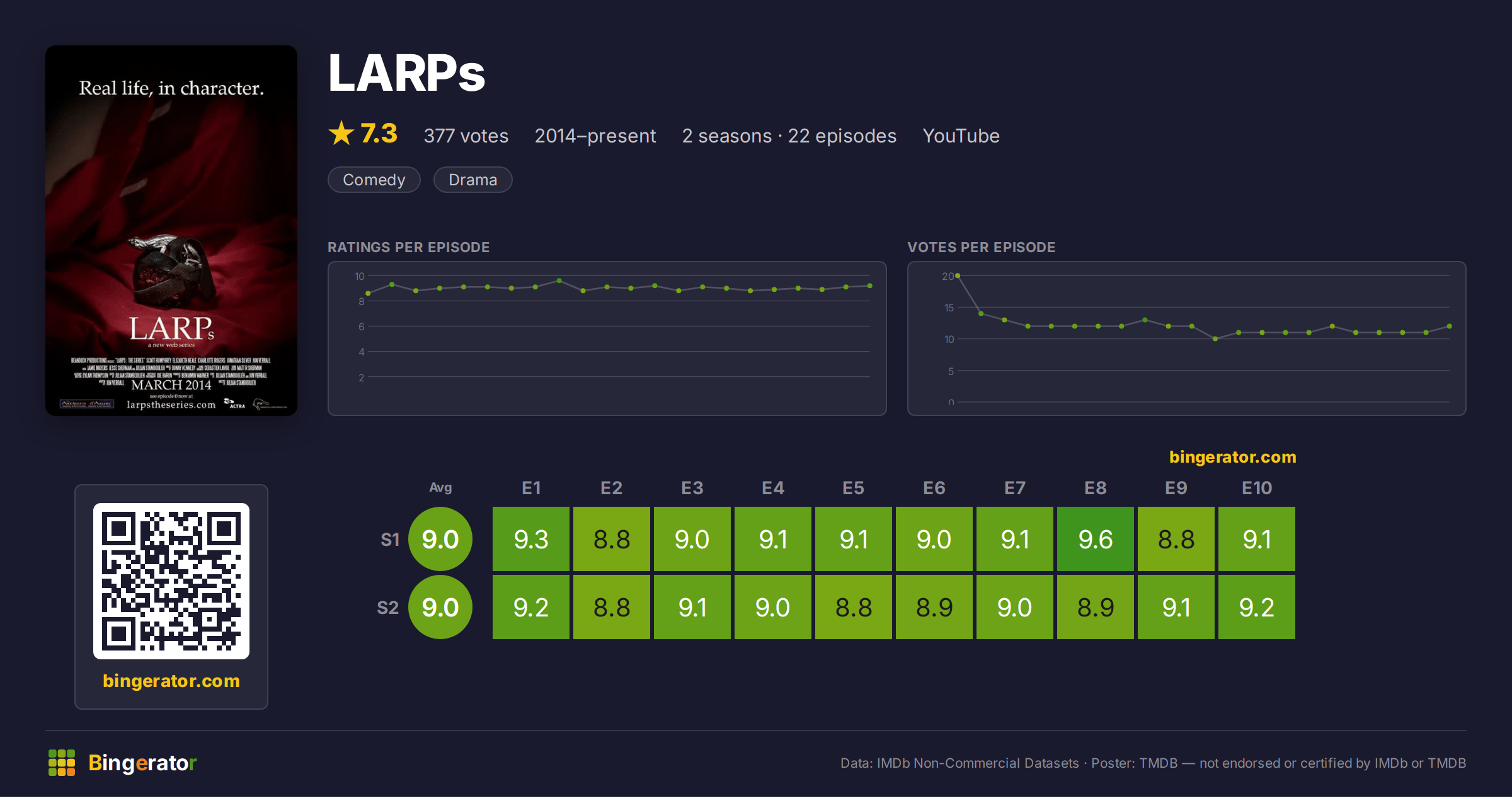Select the Drama genre tag
1512x798 pixels.
pyautogui.click(x=473, y=180)
